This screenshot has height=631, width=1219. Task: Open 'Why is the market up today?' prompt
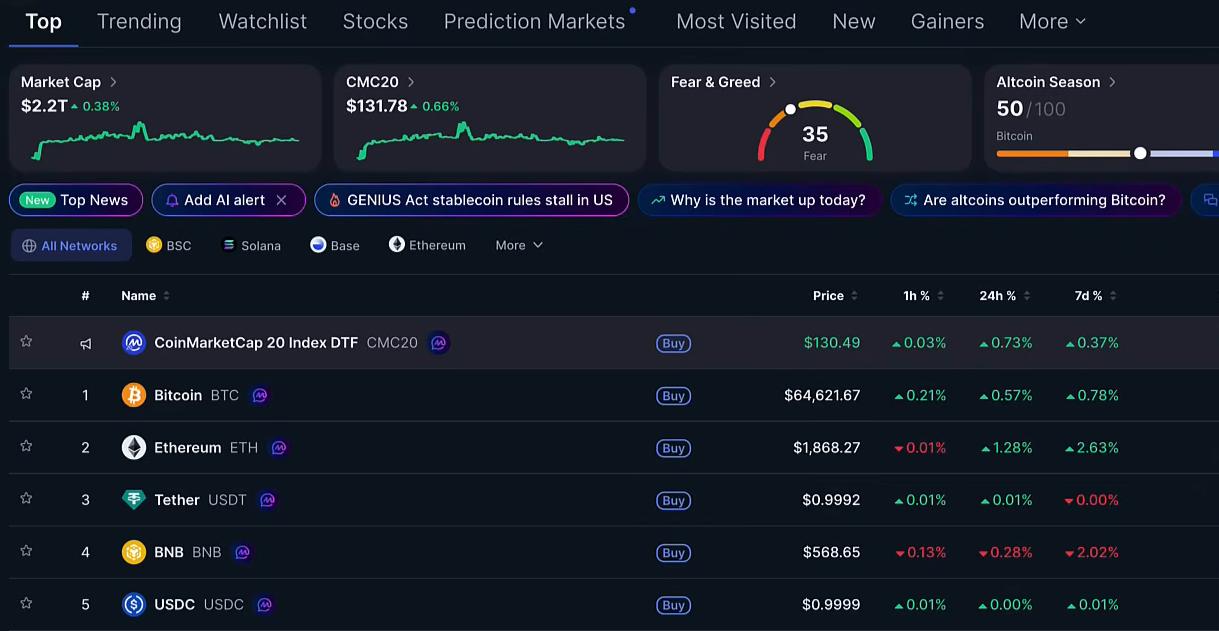click(759, 200)
